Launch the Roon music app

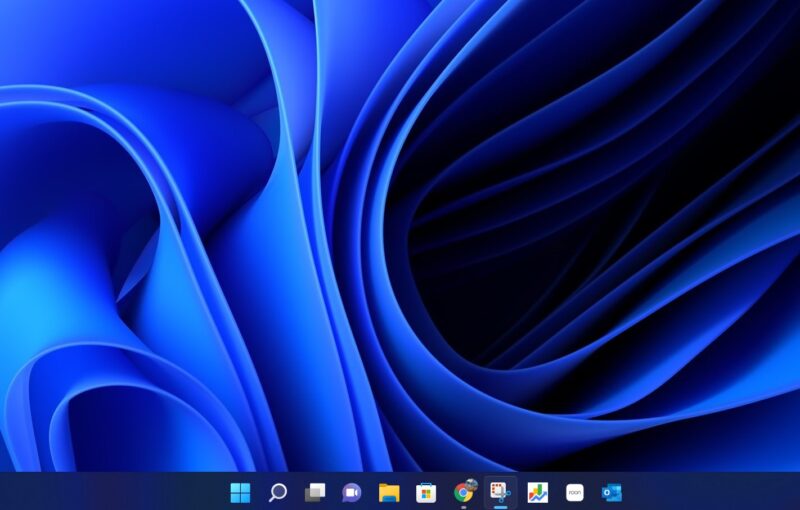click(x=575, y=492)
